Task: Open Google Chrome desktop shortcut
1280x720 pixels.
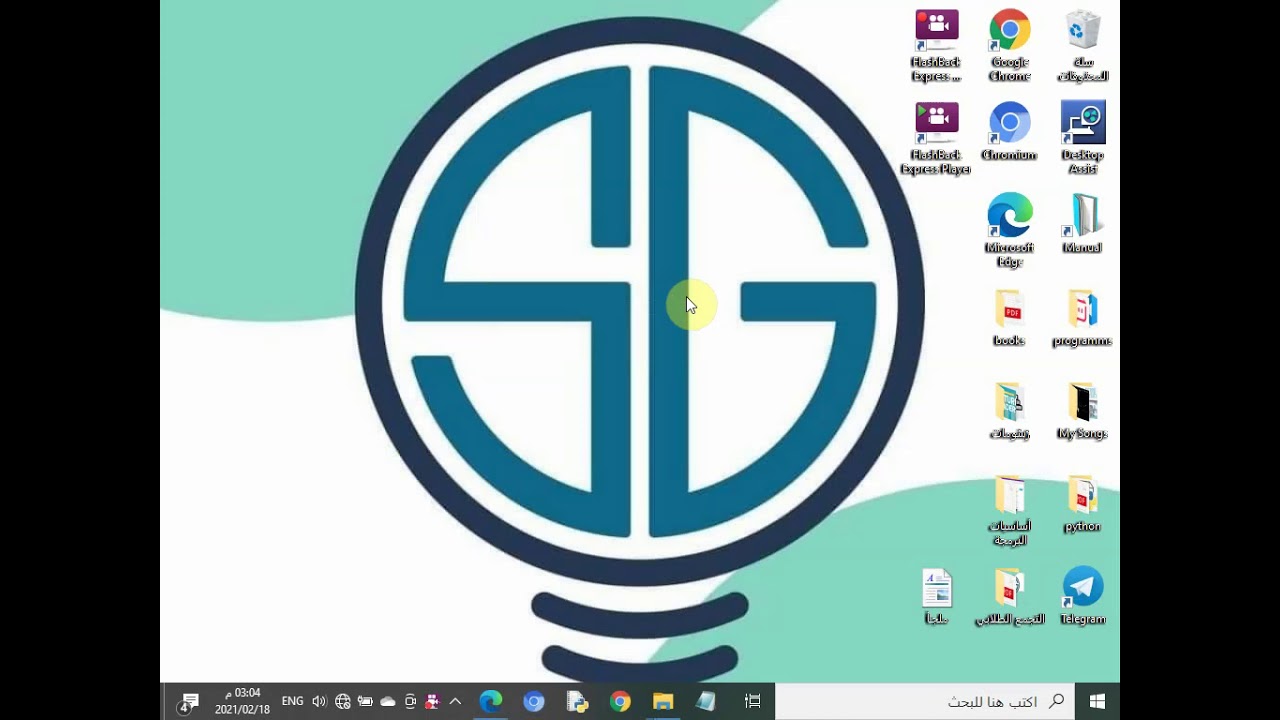Action: [1009, 47]
